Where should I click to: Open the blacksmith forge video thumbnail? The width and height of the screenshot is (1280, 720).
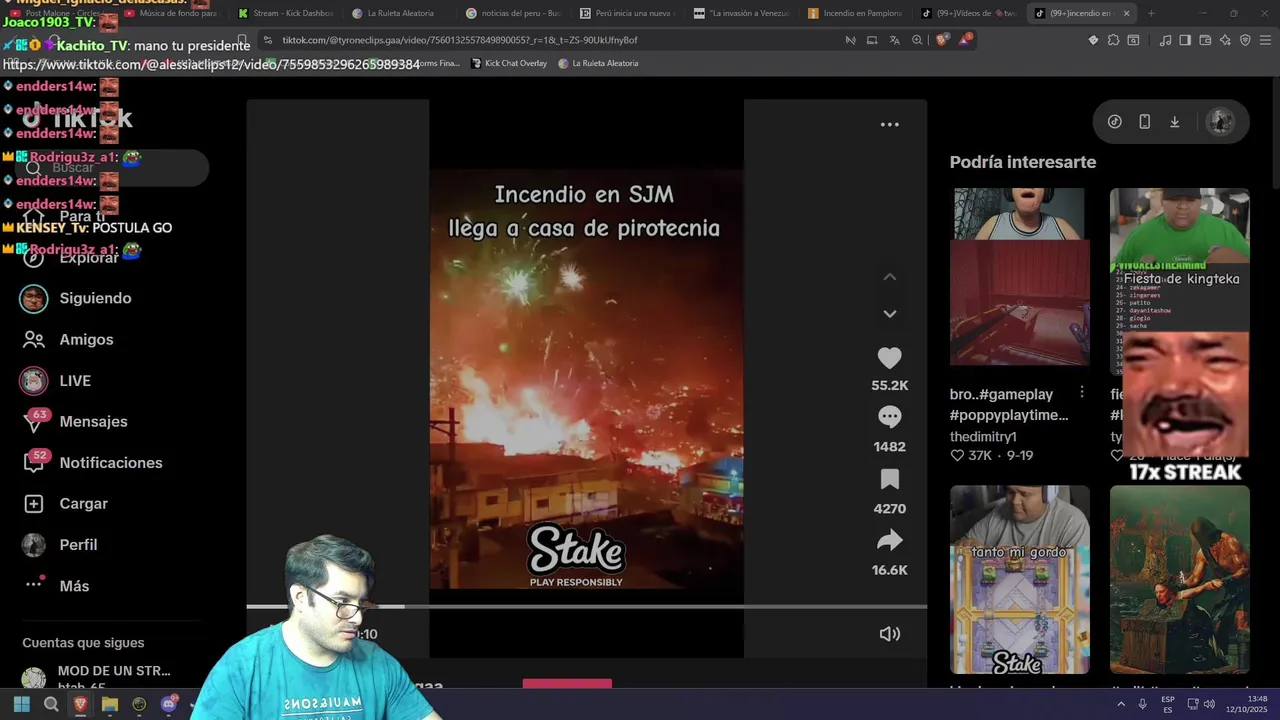point(1179,580)
